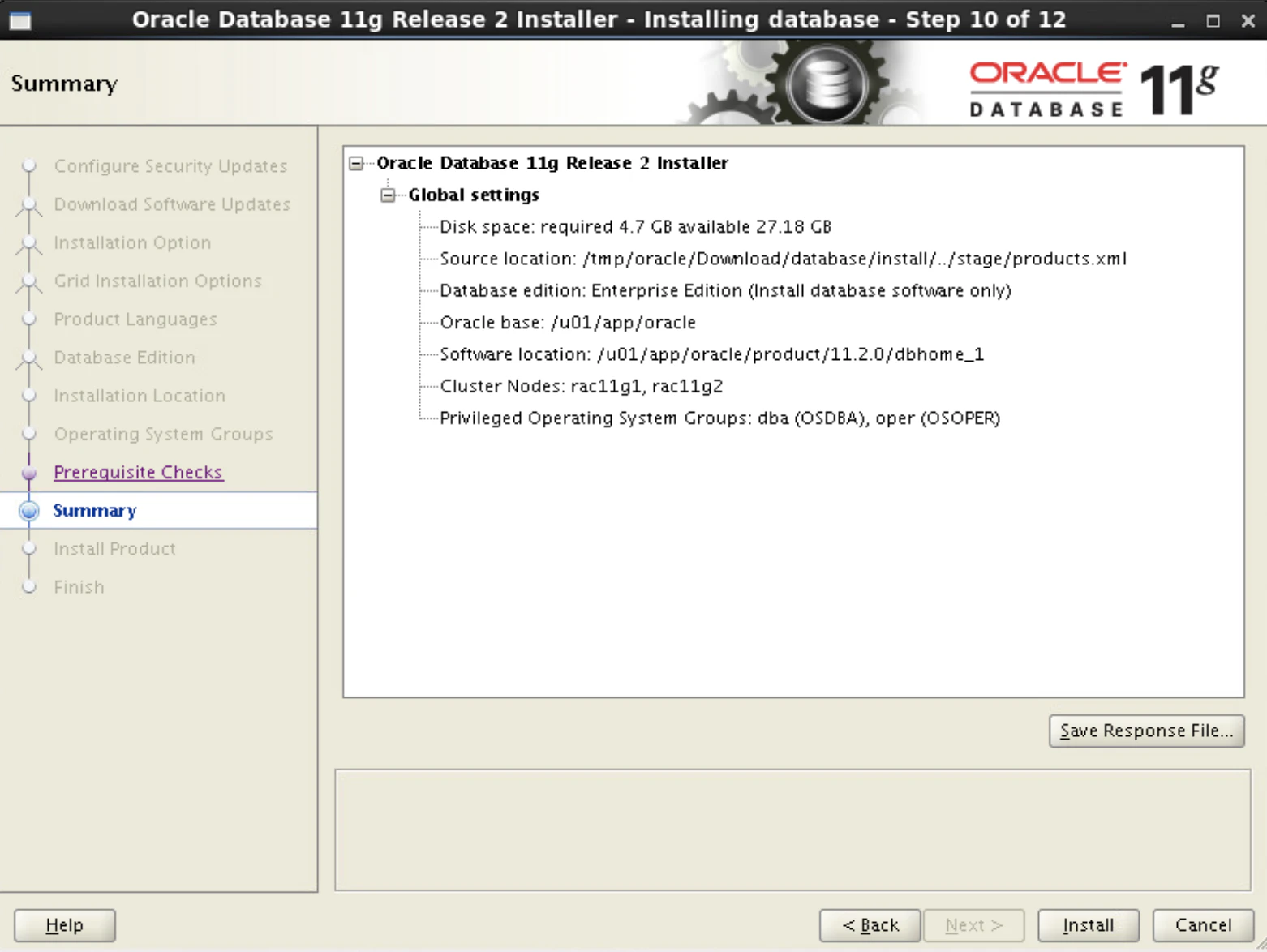Screen dimensions: 1267x952
Task: Select the Installation Option step
Action: pos(132,242)
